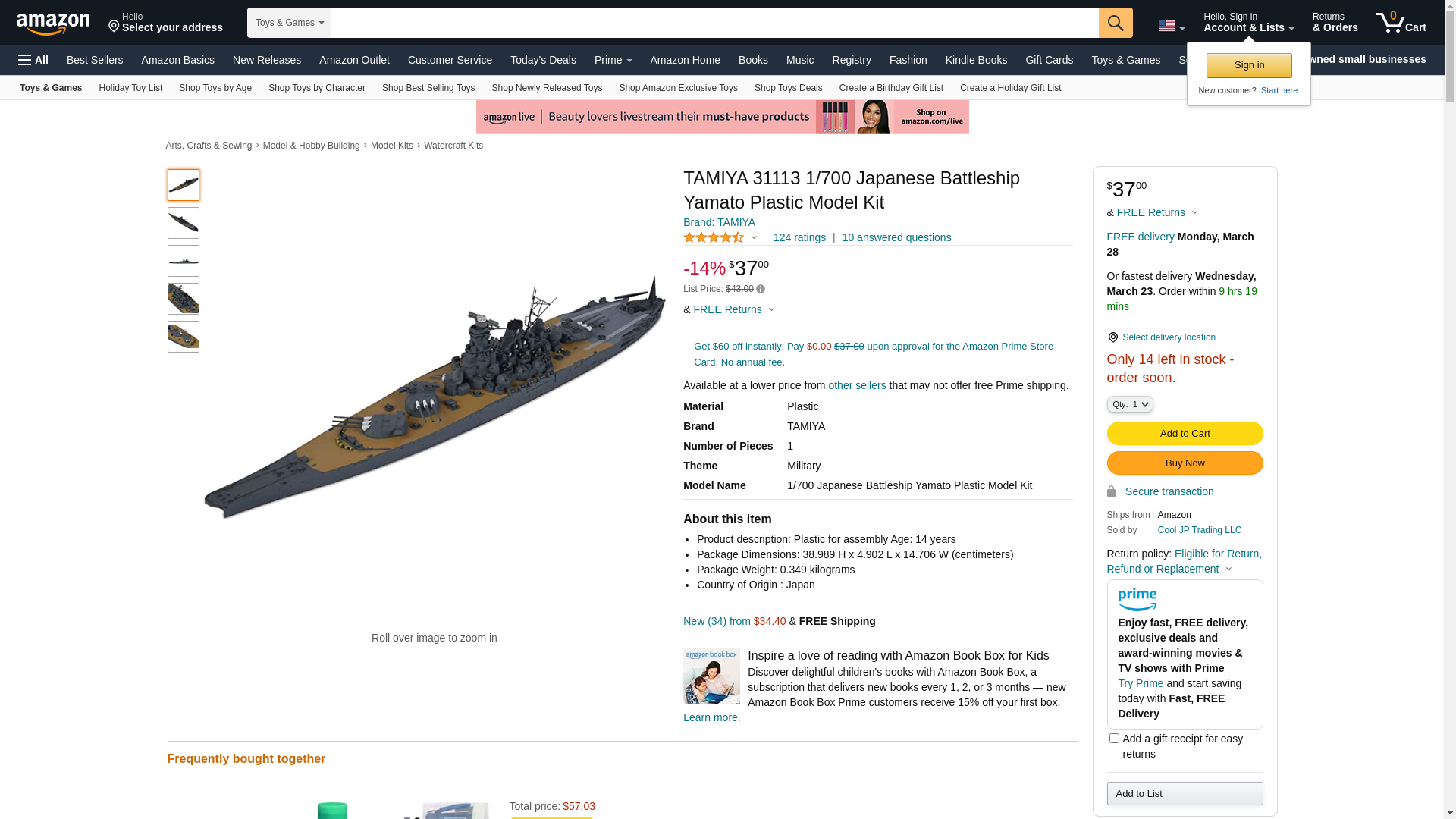Viewport: 1456px width, 819px height.
Task: Open the All hamburger menu
Action: [33, 60]
